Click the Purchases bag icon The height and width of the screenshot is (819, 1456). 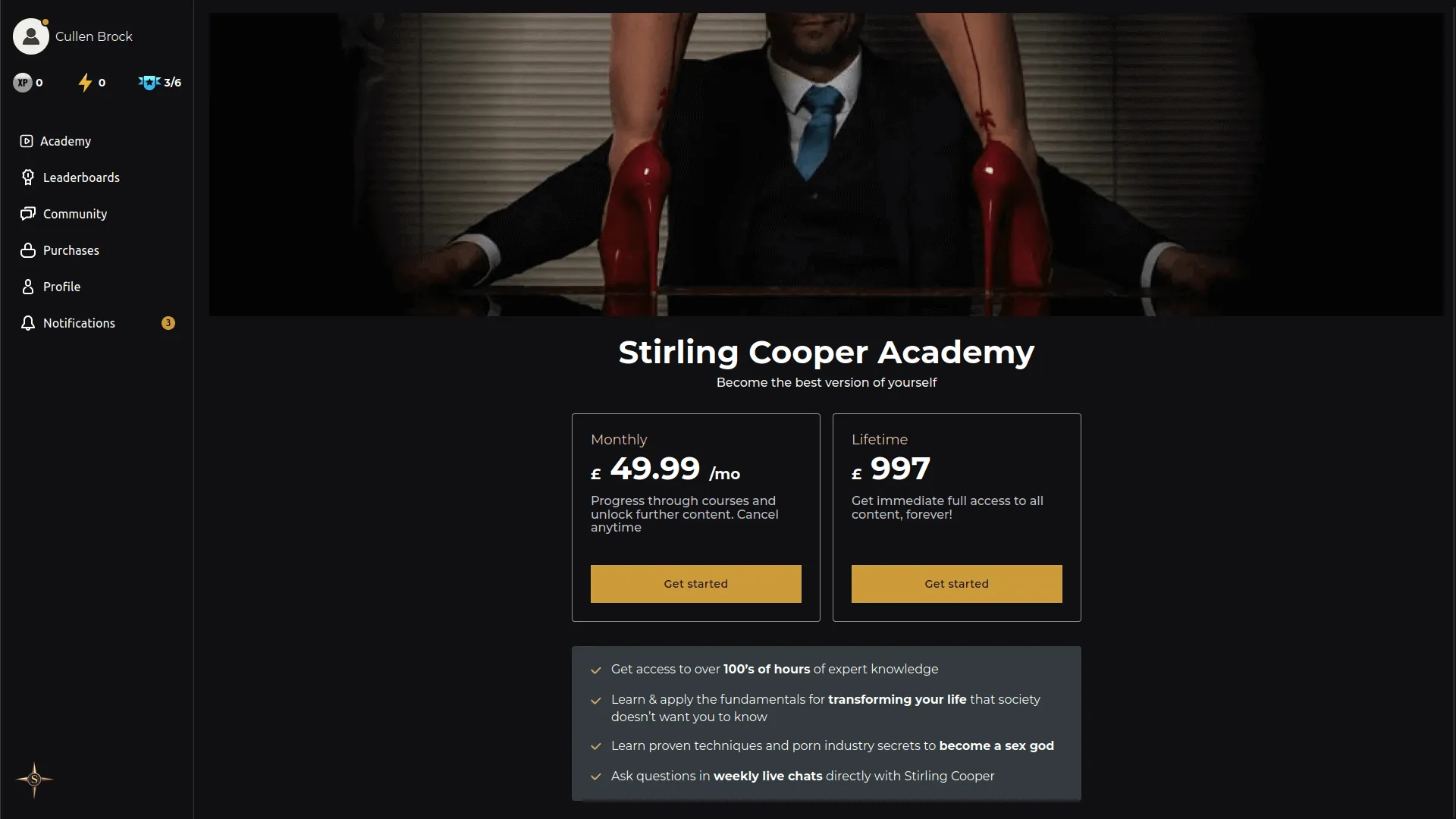coord(28,250)
